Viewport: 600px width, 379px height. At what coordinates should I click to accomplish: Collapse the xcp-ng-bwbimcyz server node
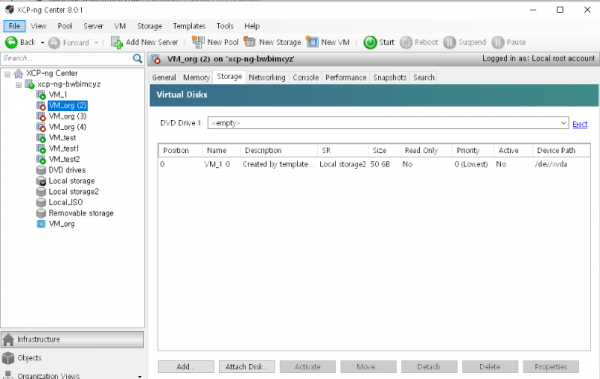18,85
